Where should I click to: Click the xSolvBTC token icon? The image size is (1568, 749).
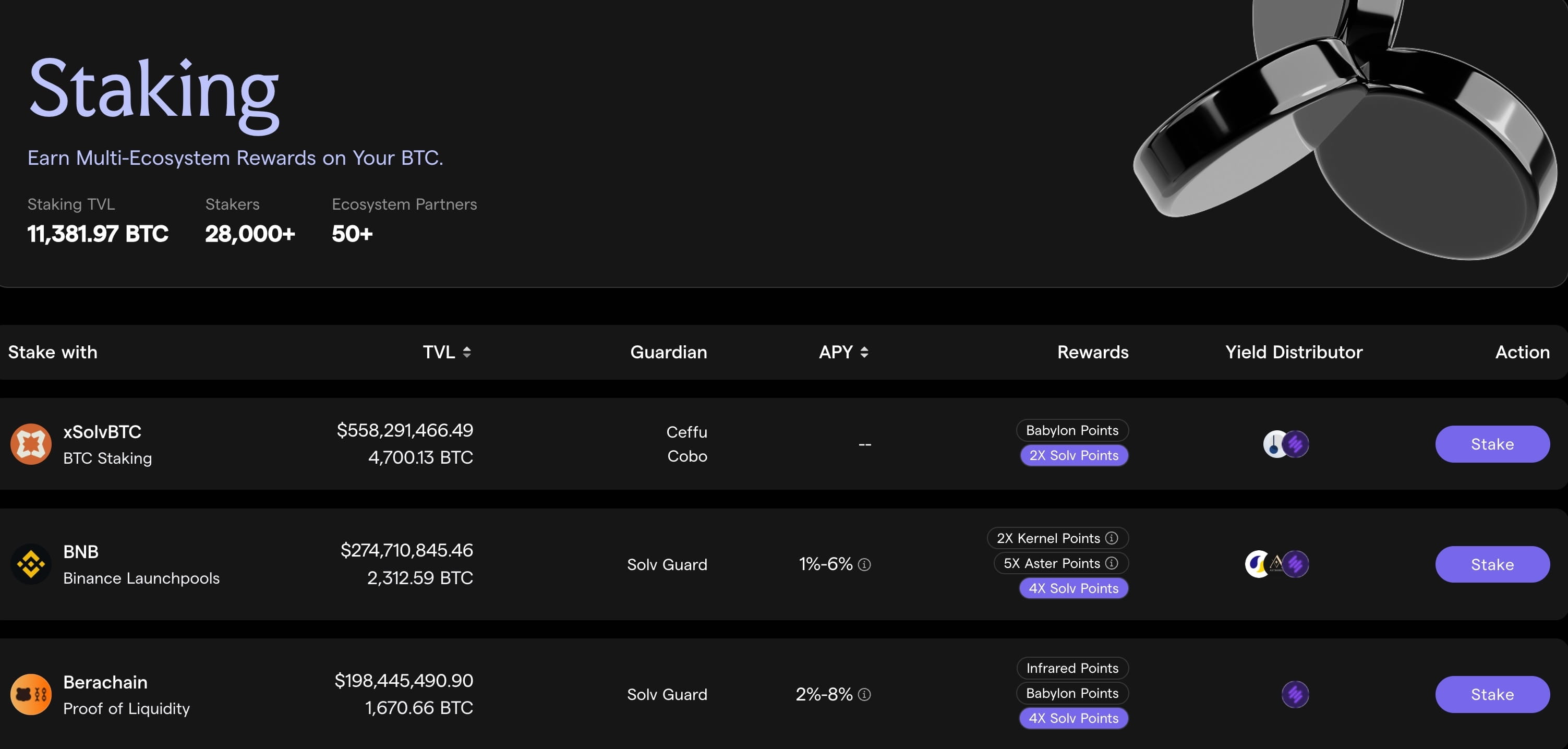pyautogui.click(x=30, y=444)
